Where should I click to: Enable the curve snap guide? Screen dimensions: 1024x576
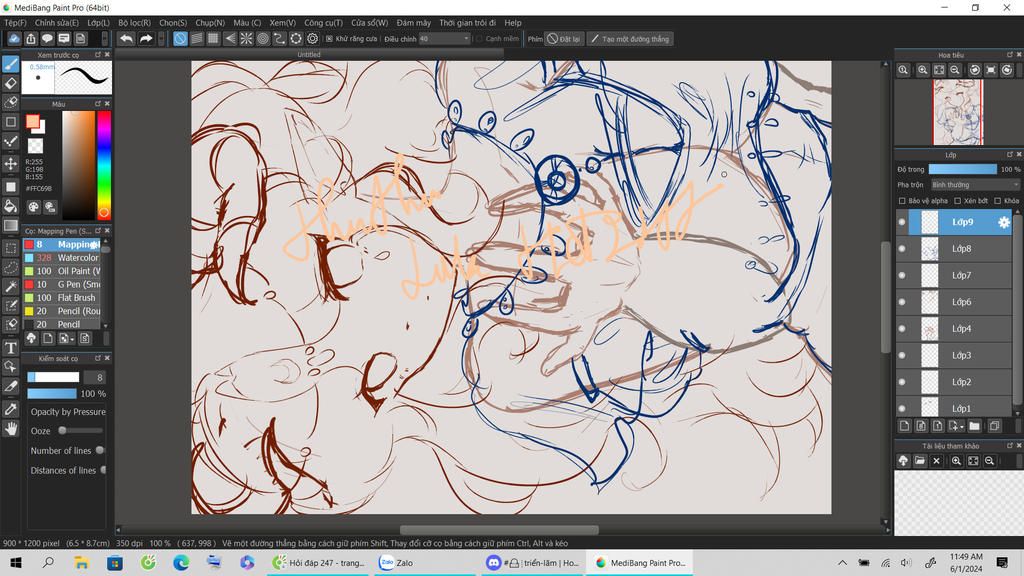[279, 39]
